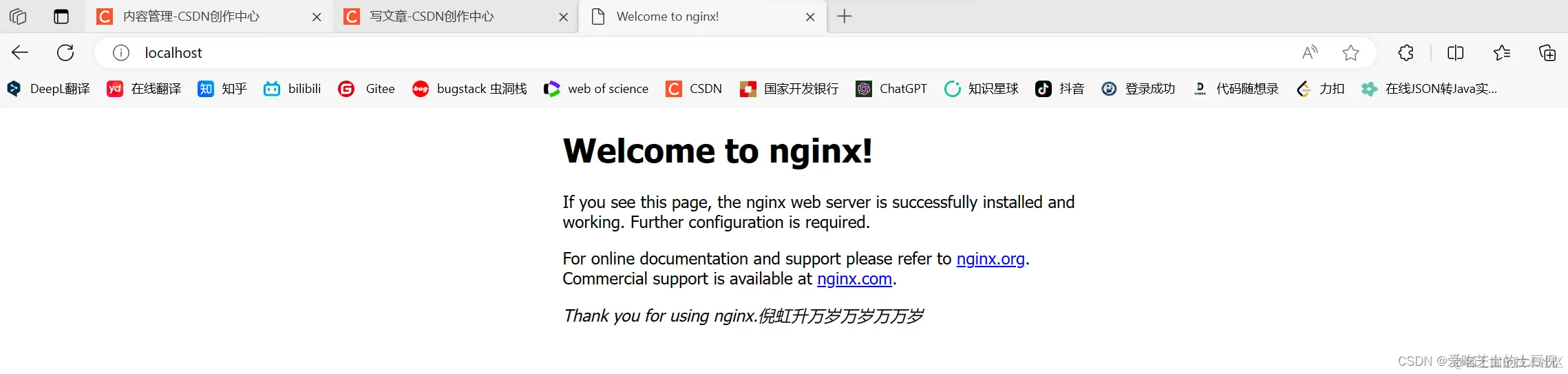Viewport: 1568px width, 374px height.
Task: Close the 写文章-CSDN创作中心 tab
Action: [564, 17]
